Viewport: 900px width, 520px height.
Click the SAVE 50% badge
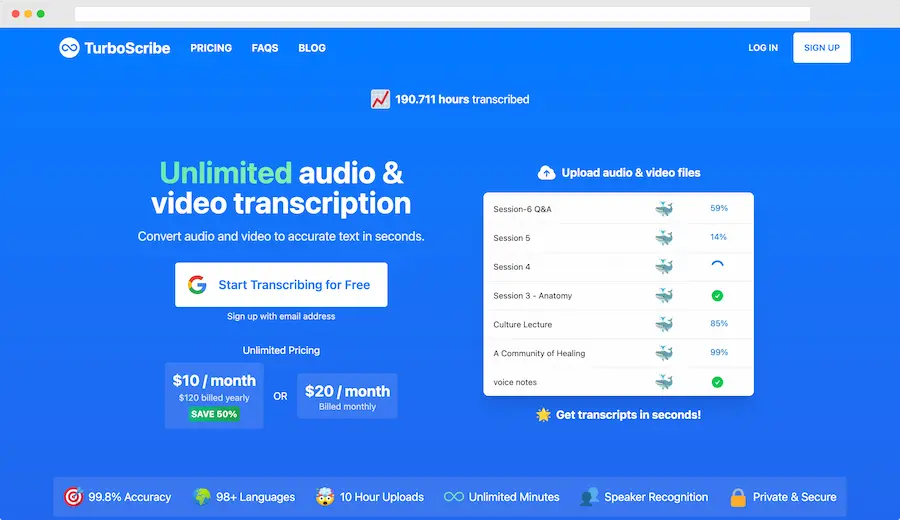[x=214, y=414]
